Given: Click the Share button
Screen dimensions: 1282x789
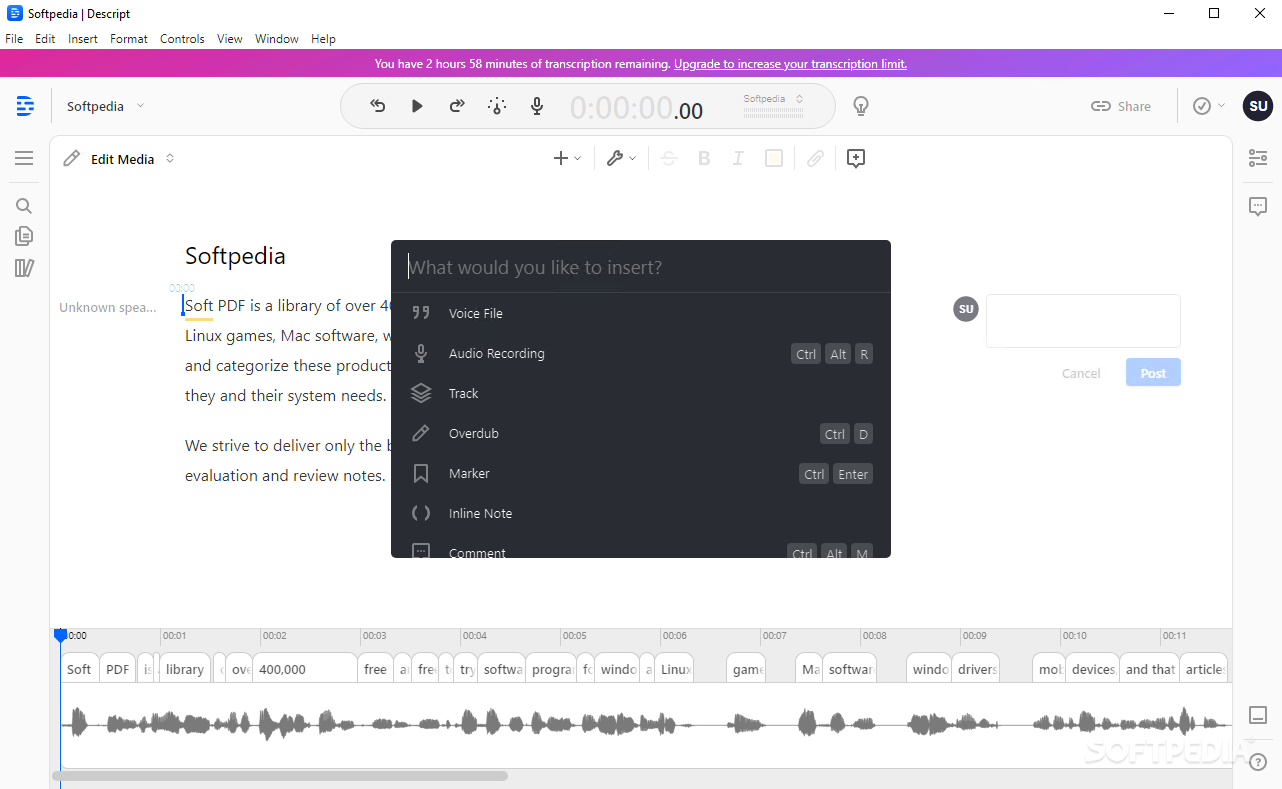Looking at the screenshot, I should (1121, 106).
